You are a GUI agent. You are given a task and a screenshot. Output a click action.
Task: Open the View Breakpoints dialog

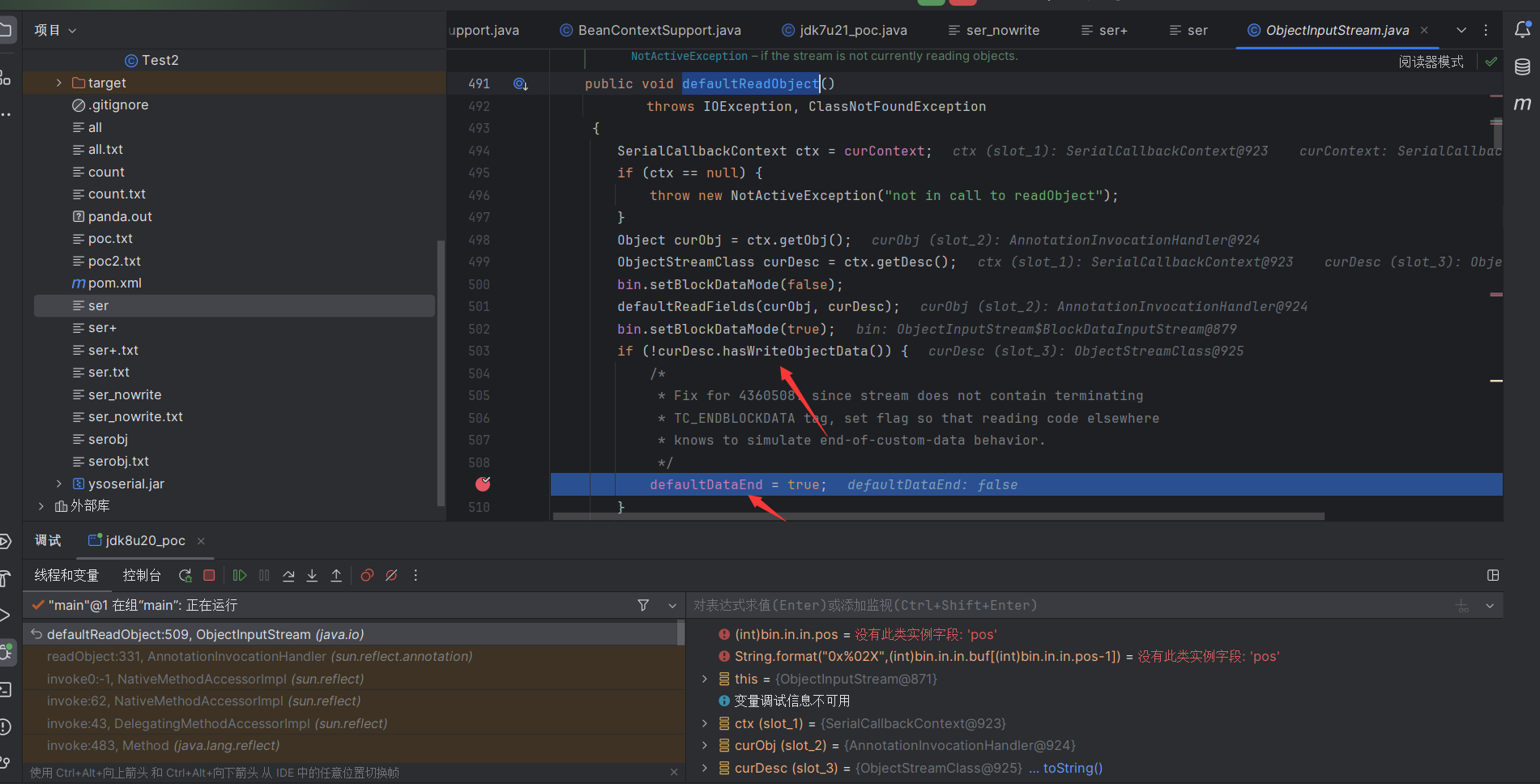[367, 575]
